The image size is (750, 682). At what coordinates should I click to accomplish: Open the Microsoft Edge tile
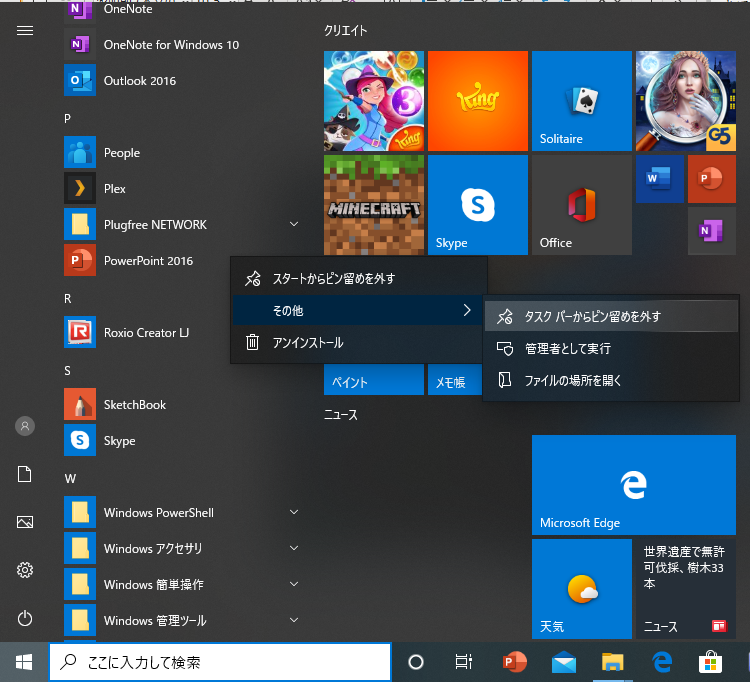click(634, 485)
